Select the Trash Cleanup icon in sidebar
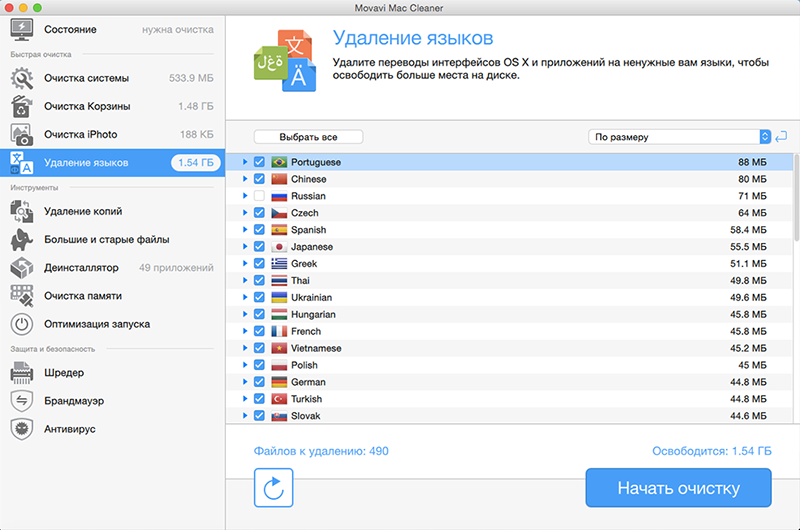The image size is (800, 530). (23, 106)
